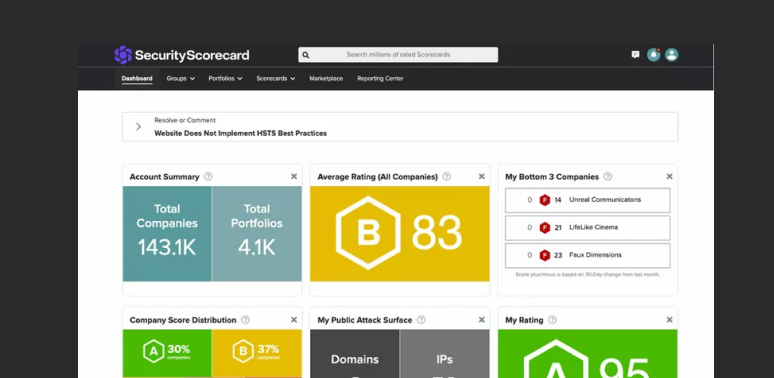The width and height of the screenshot is (774, 378).
Task: Click help icon next to Company Score Distribution
Action: coord(245,320)
